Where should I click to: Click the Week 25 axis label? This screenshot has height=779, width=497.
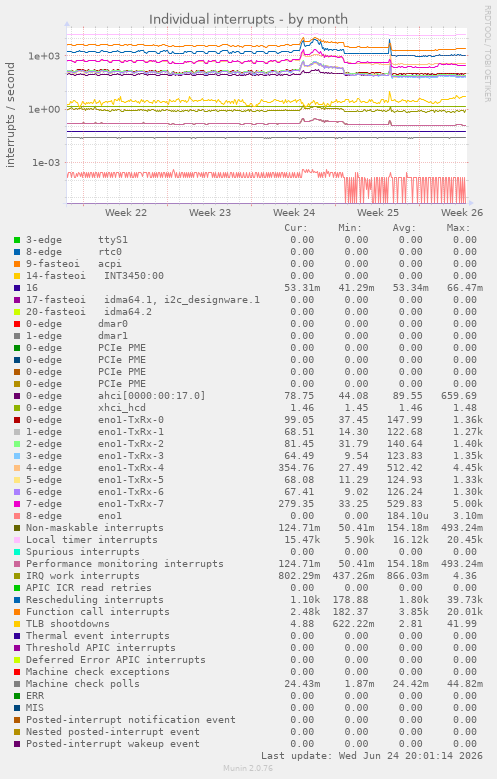[x=378, y=213]
